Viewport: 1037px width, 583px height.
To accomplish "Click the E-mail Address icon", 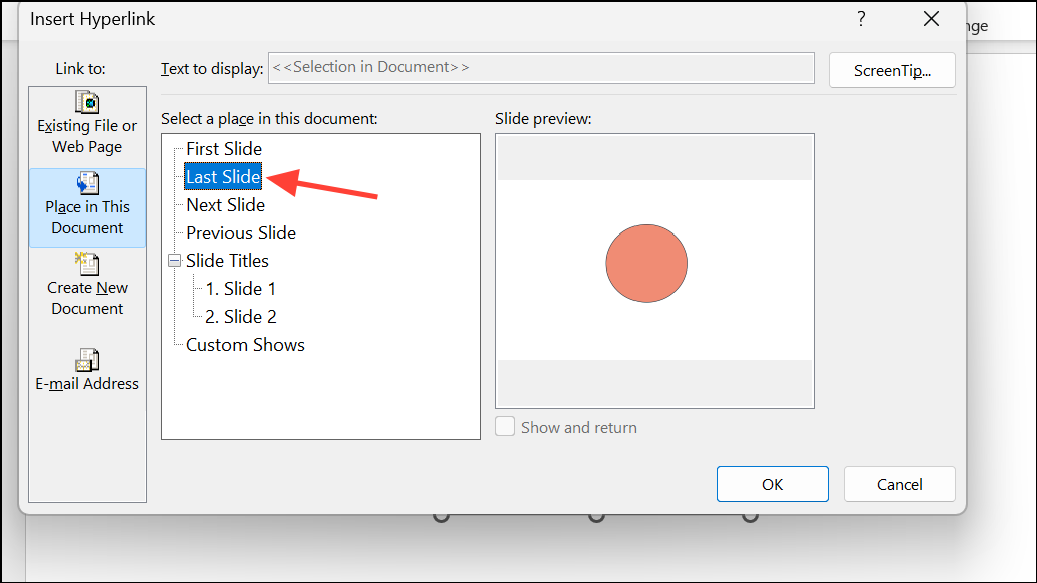I will coord(87,359).
